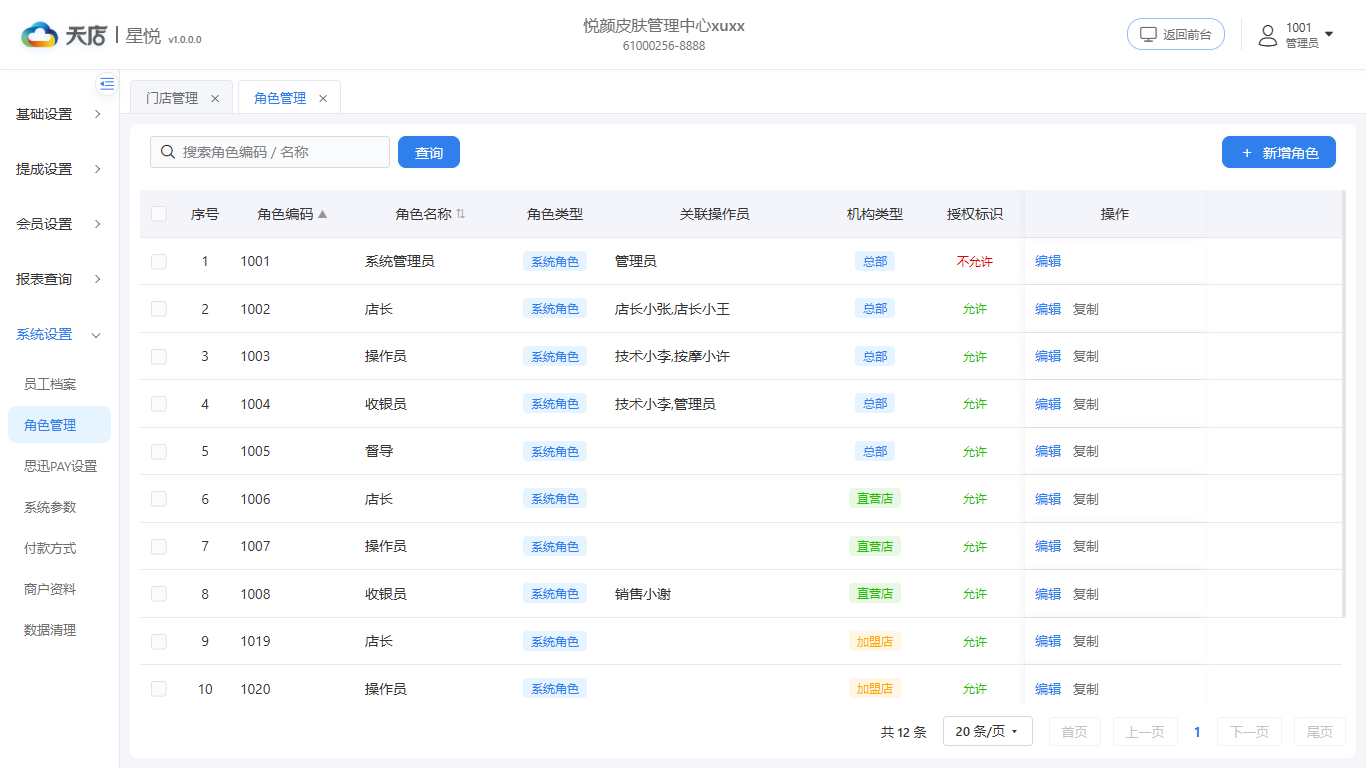Click the search magnifier icon
This screenshot has width=1366, height=768.
[167, 152]
